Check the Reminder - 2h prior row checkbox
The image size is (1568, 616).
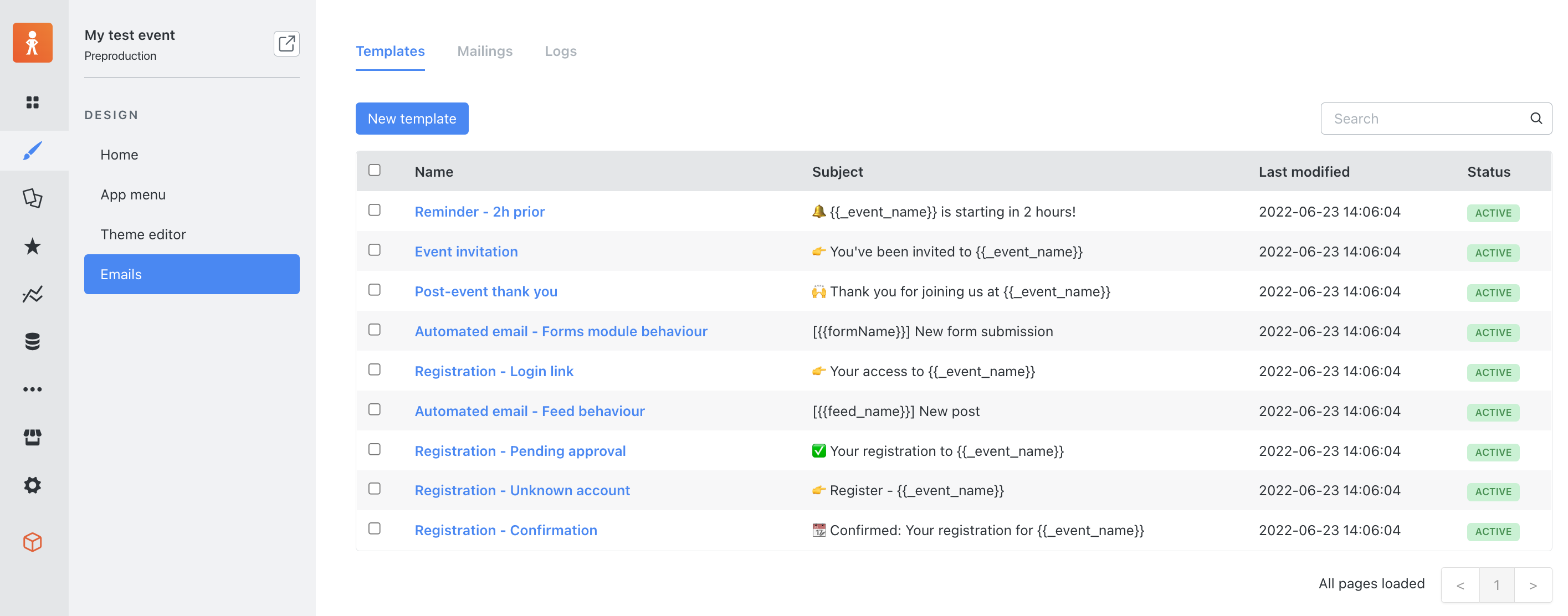tap(375, 210)
